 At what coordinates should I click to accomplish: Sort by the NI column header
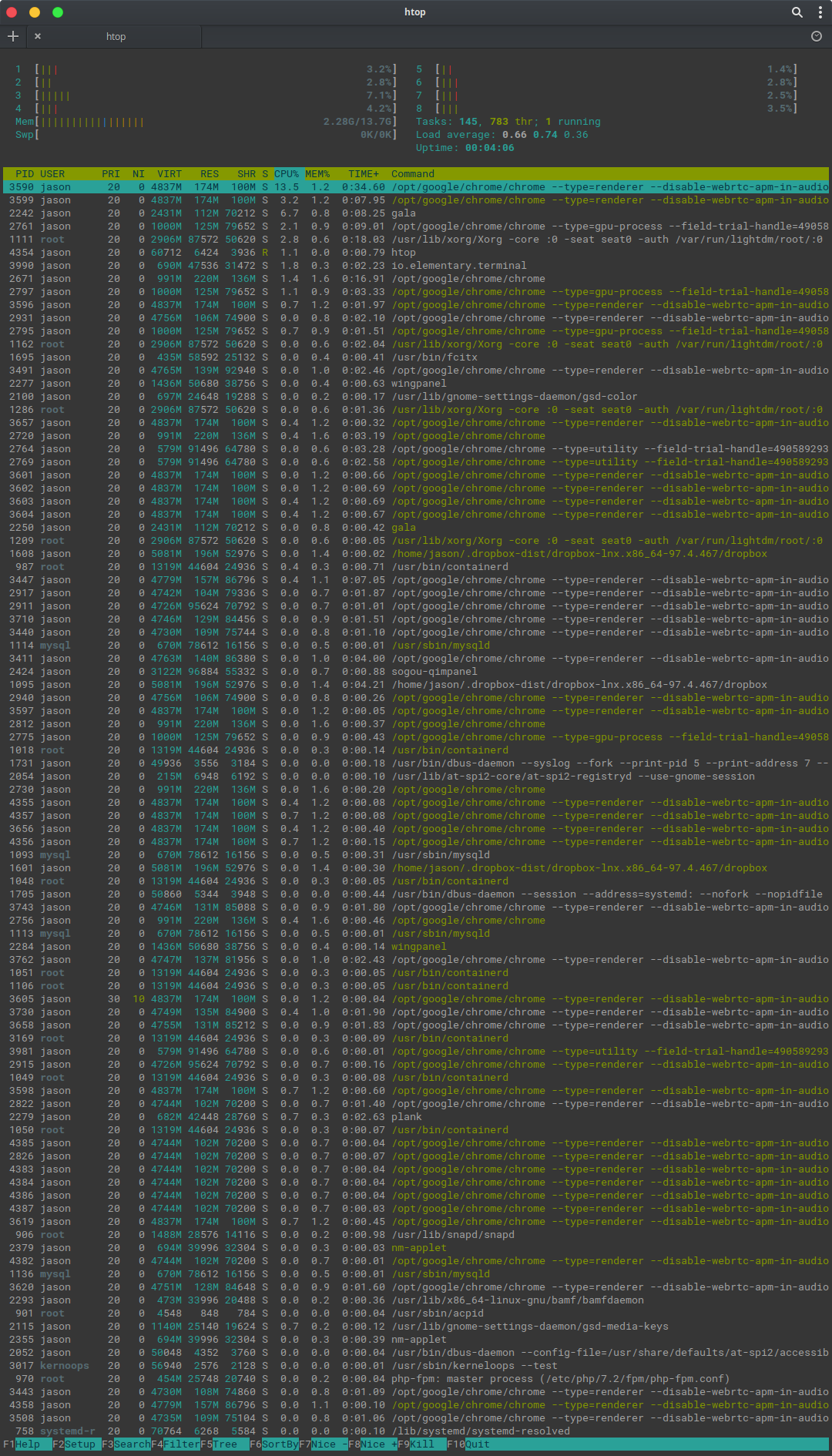(x=139, y=174)
